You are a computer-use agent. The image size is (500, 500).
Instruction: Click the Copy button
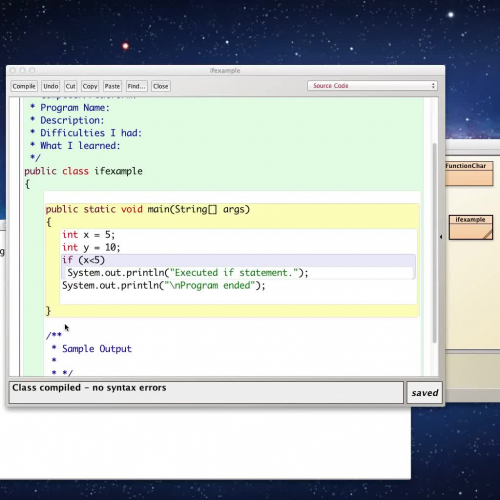90,86
